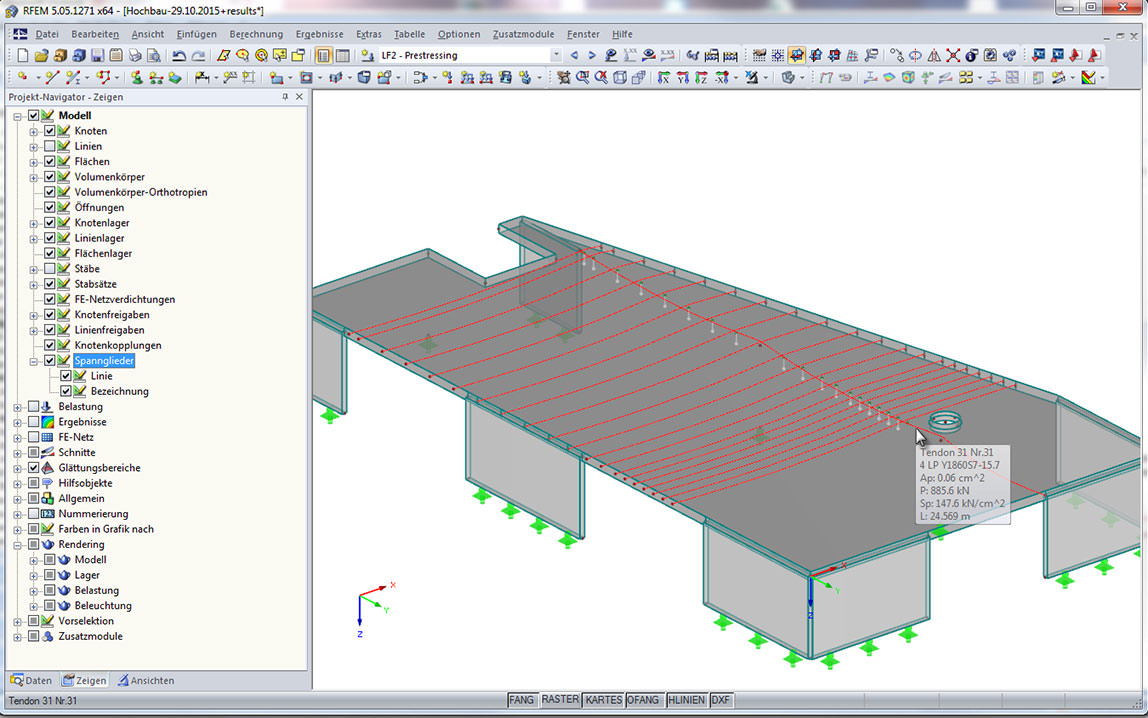Click the Redo arrow icon
Viewport: 1148px width, 718px height.
tap(198, 55)
